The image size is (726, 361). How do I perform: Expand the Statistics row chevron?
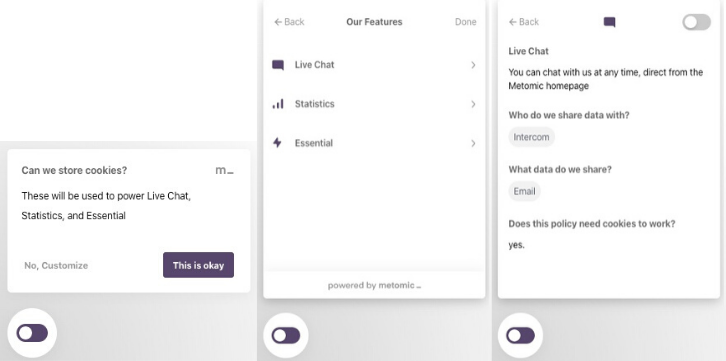(x=473, y=104)
